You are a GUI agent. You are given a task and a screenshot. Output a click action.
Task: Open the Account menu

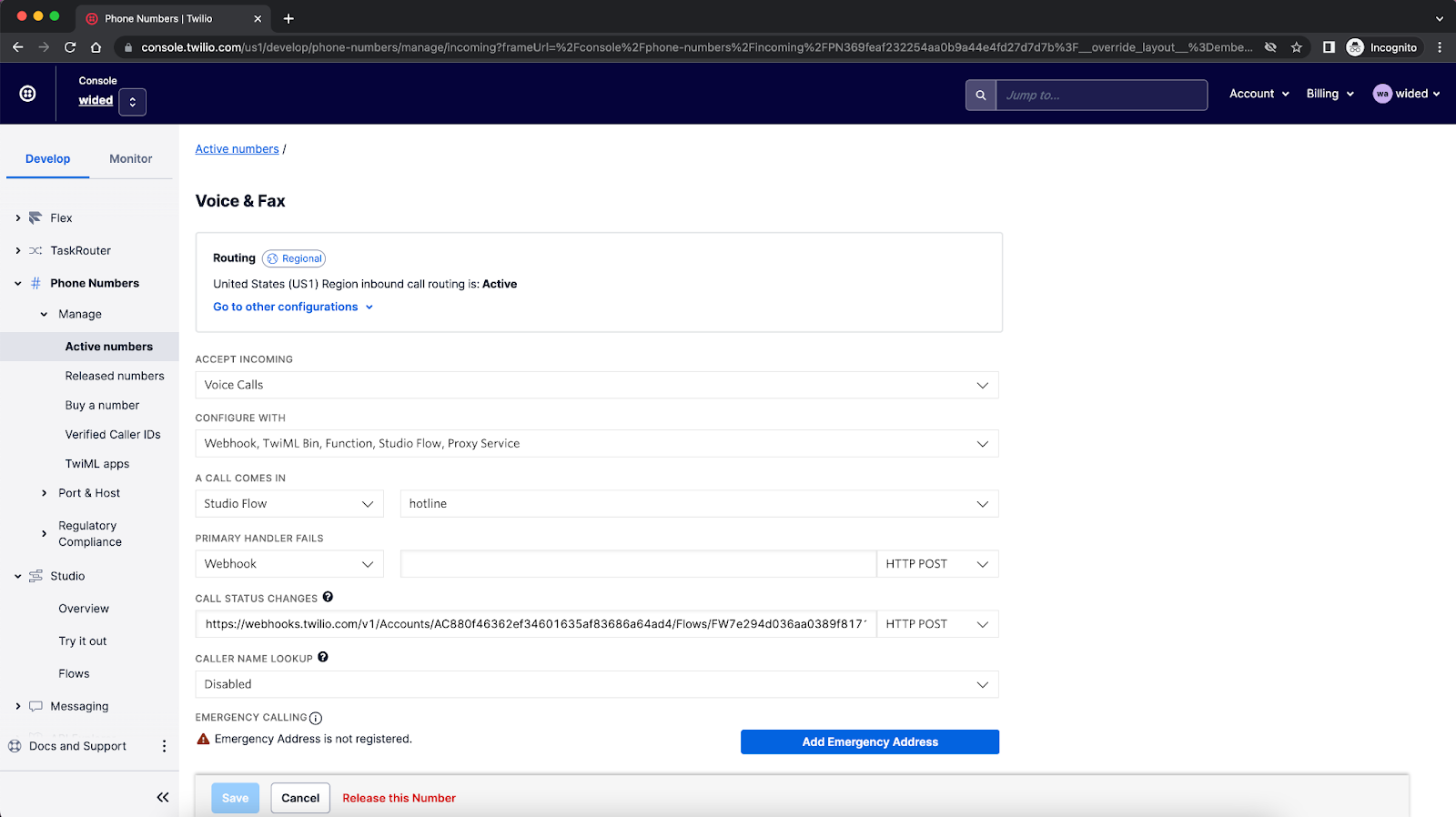[1259, 94]
